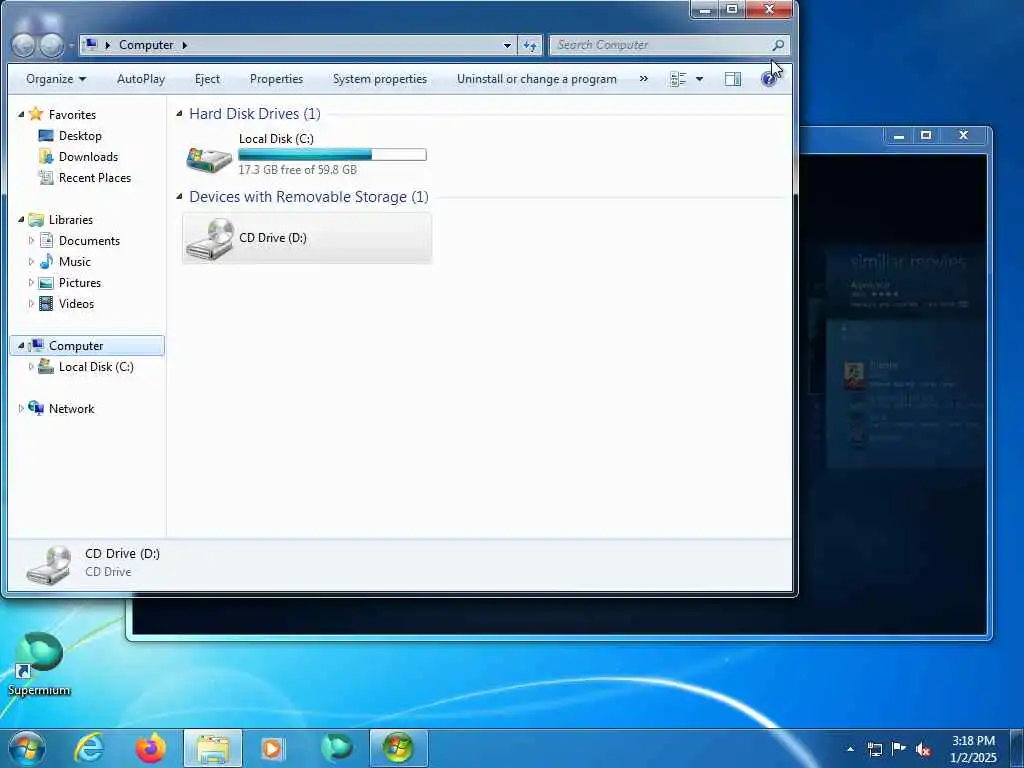Open Properties from the command bar
The height and width of the screenshot is (768, 1024).
pos(276,79)
